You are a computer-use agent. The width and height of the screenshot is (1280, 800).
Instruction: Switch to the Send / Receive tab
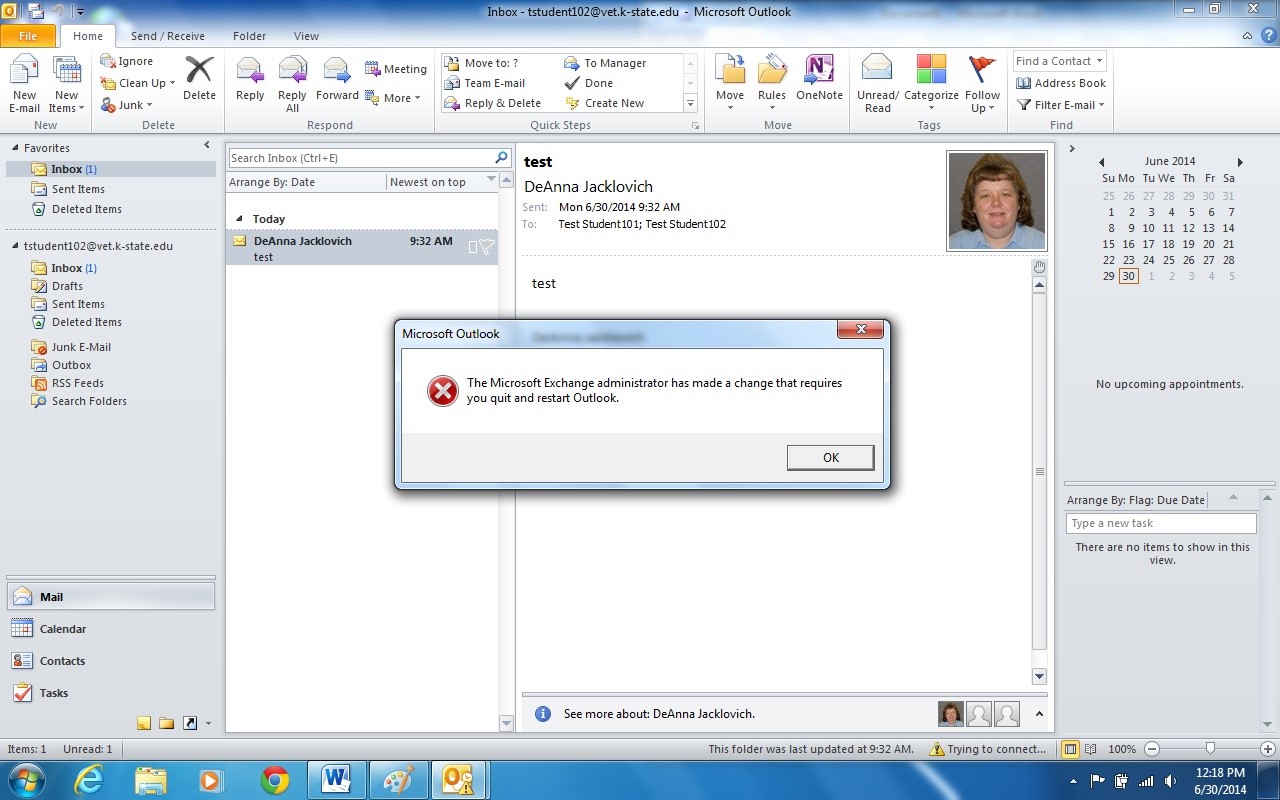pyautogui.click(x=168, y=36)
